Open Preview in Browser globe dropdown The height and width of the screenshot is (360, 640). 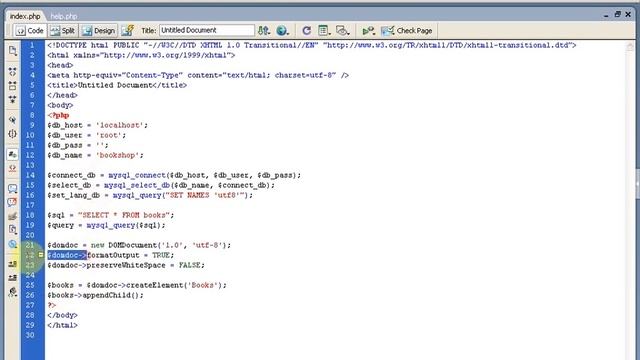click(x=282, y=31)
